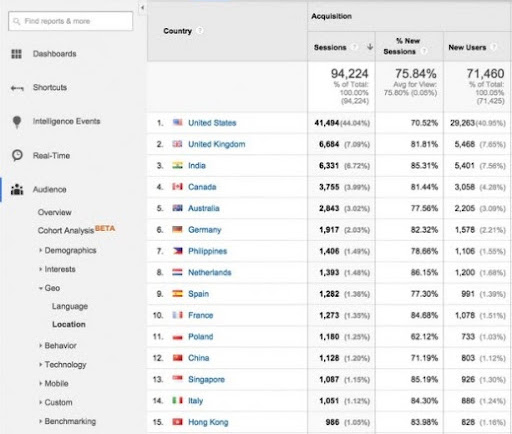
Task: Click the Sessions sort descending arrow
Action: (x=370, y=47)
